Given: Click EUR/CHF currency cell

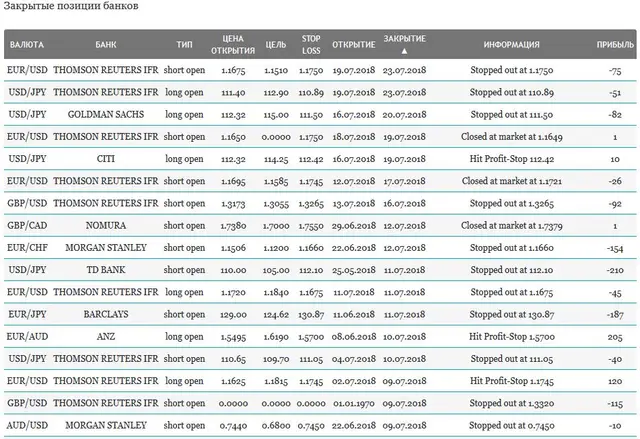Looking at the screenshot, I should coord(27,248).
